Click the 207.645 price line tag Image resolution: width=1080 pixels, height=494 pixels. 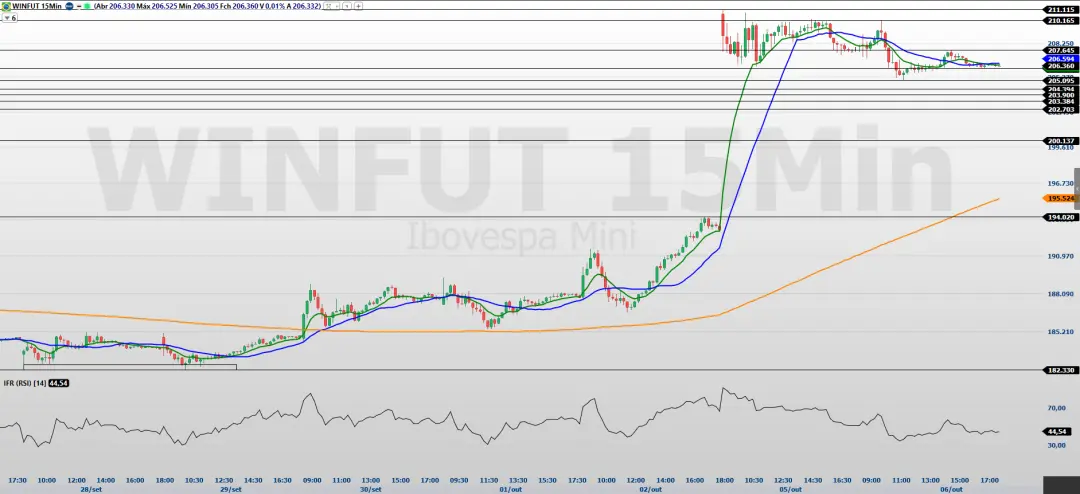[1059, 50]
